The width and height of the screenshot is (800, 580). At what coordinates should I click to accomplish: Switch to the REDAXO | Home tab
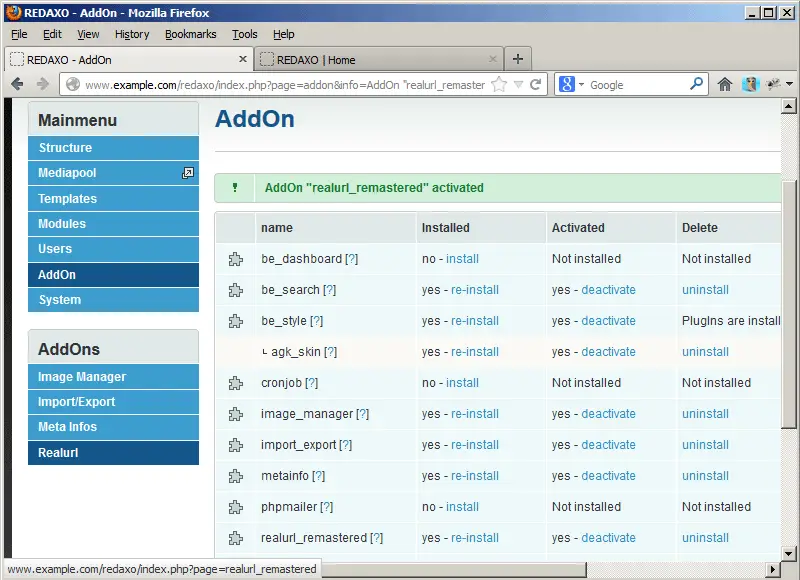coord(379,60)
